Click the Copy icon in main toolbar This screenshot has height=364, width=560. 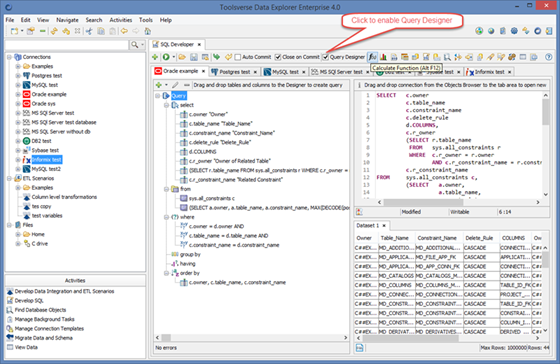101,31
